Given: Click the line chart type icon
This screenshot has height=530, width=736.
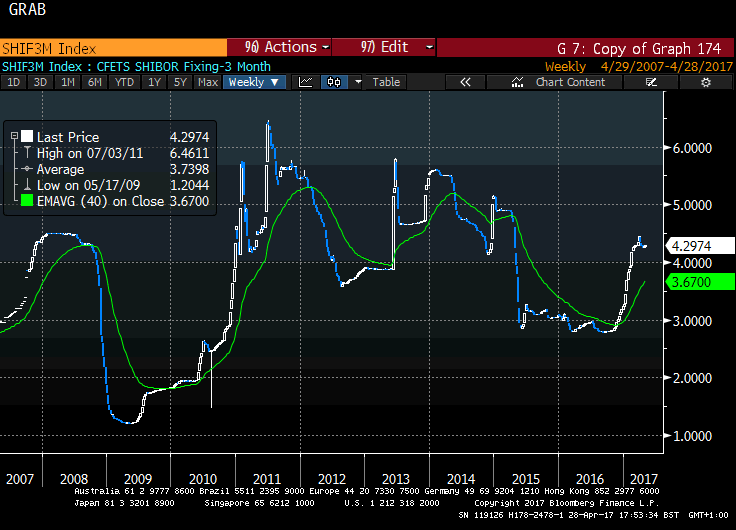Looking at the screenshot, I should (x=307, y=82).
